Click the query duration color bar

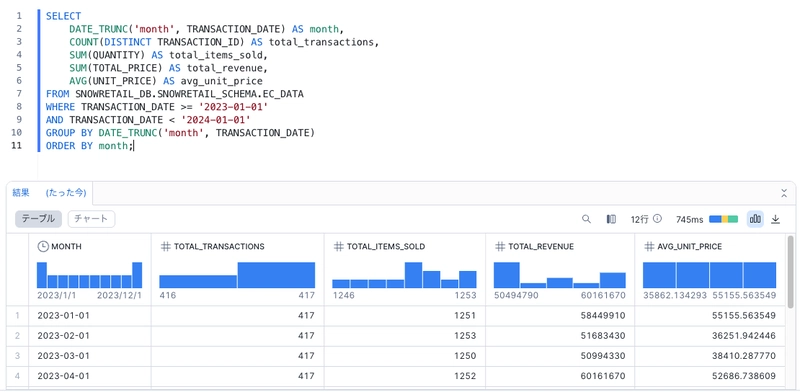click(723, 219)
